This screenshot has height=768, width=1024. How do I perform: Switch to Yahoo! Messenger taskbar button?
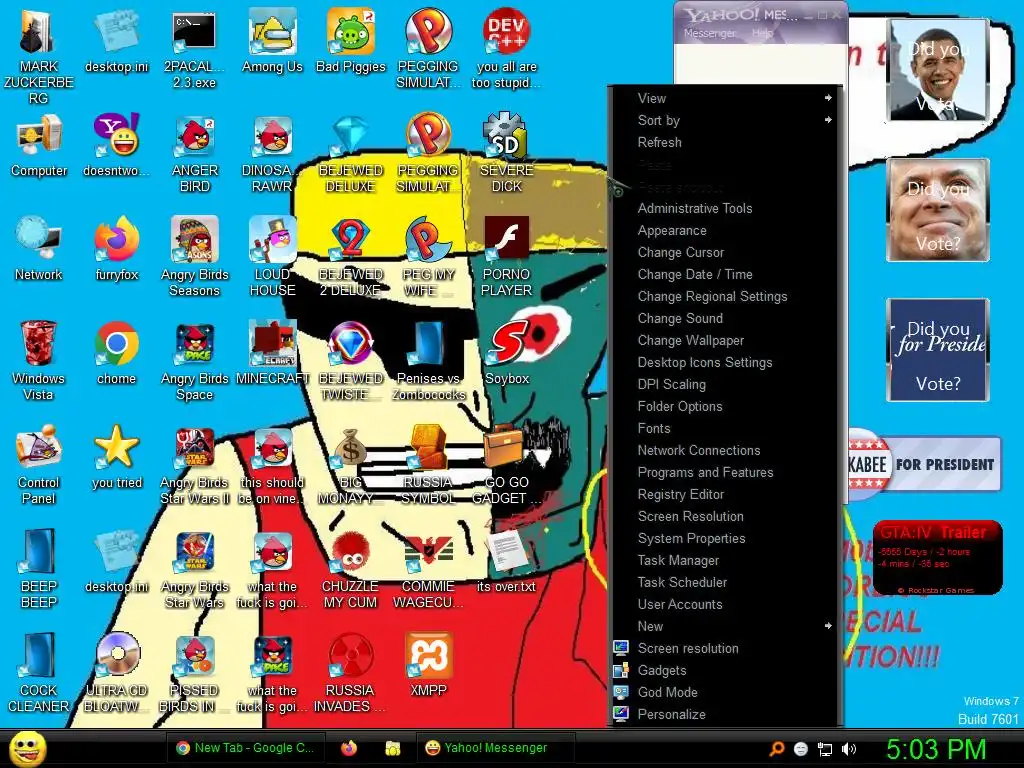pos(496,748)
